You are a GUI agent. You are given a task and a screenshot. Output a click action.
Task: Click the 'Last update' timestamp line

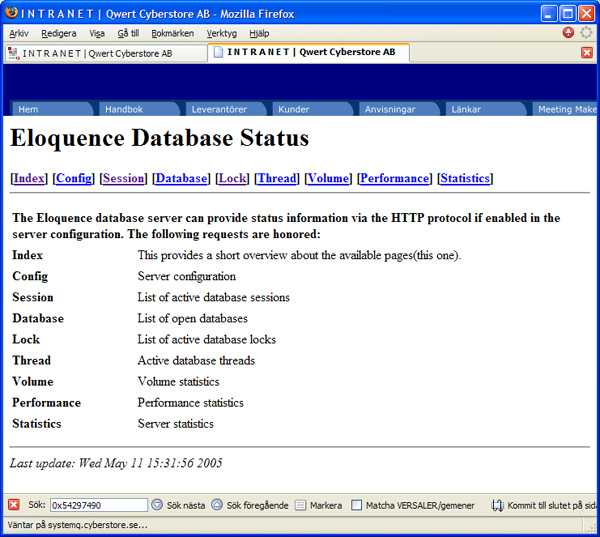[x=116, y=463]
